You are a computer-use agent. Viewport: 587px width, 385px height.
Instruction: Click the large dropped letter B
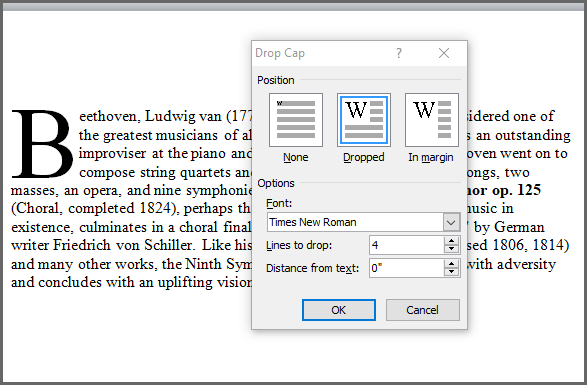pyautogui.click(x=42, y=143)
